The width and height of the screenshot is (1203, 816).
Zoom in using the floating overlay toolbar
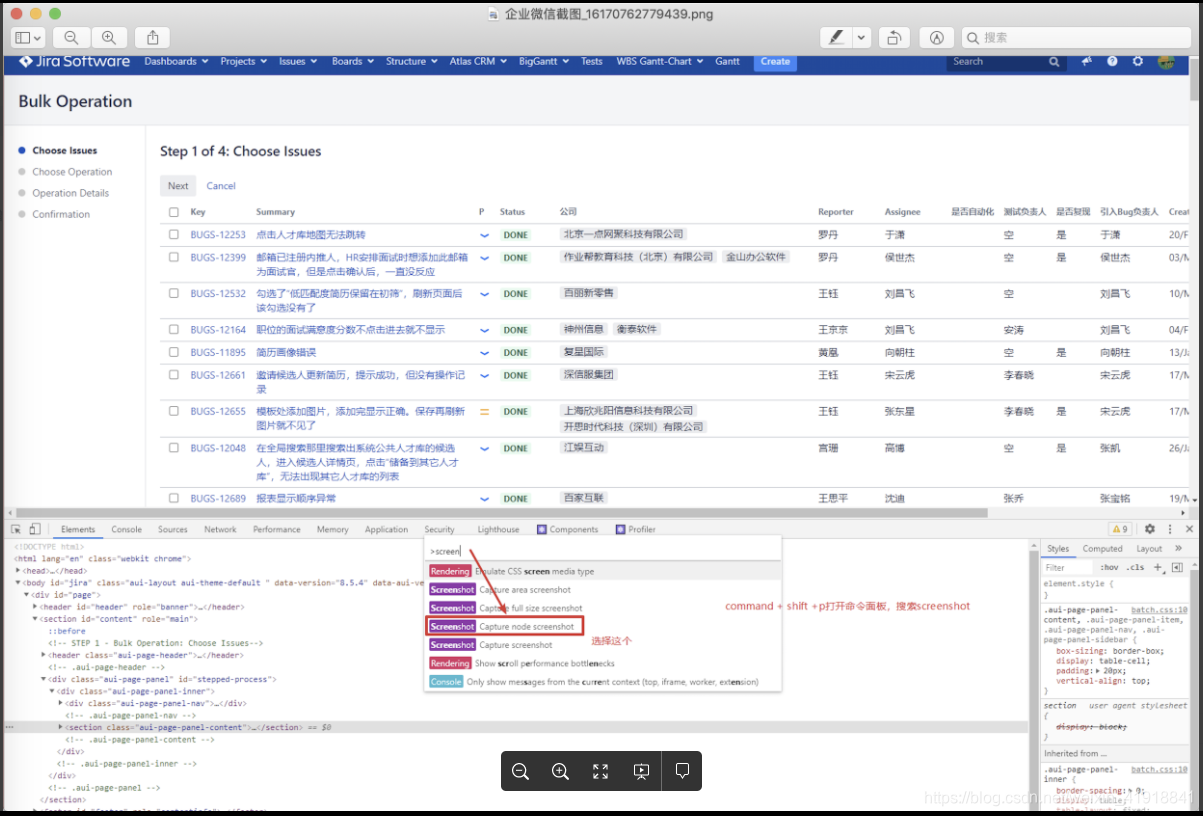[x=560, y=771]
